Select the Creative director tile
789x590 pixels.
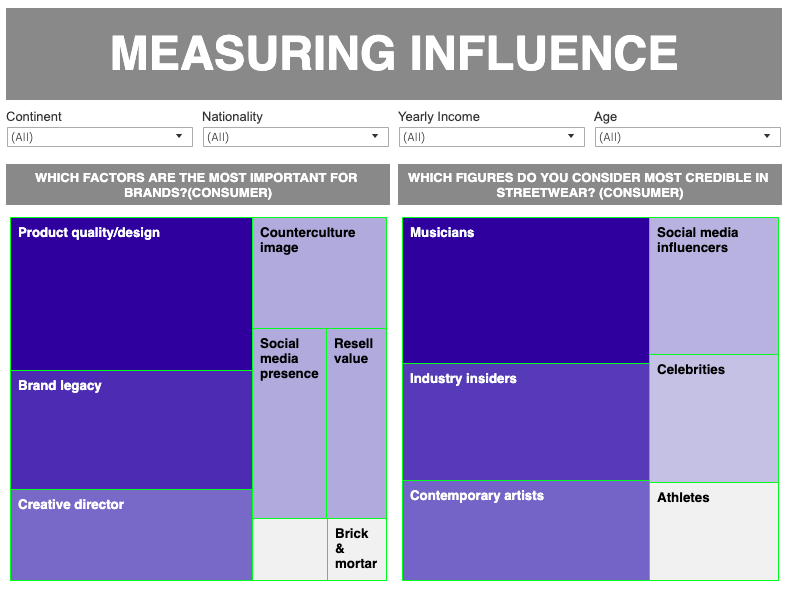click(131, 535)
